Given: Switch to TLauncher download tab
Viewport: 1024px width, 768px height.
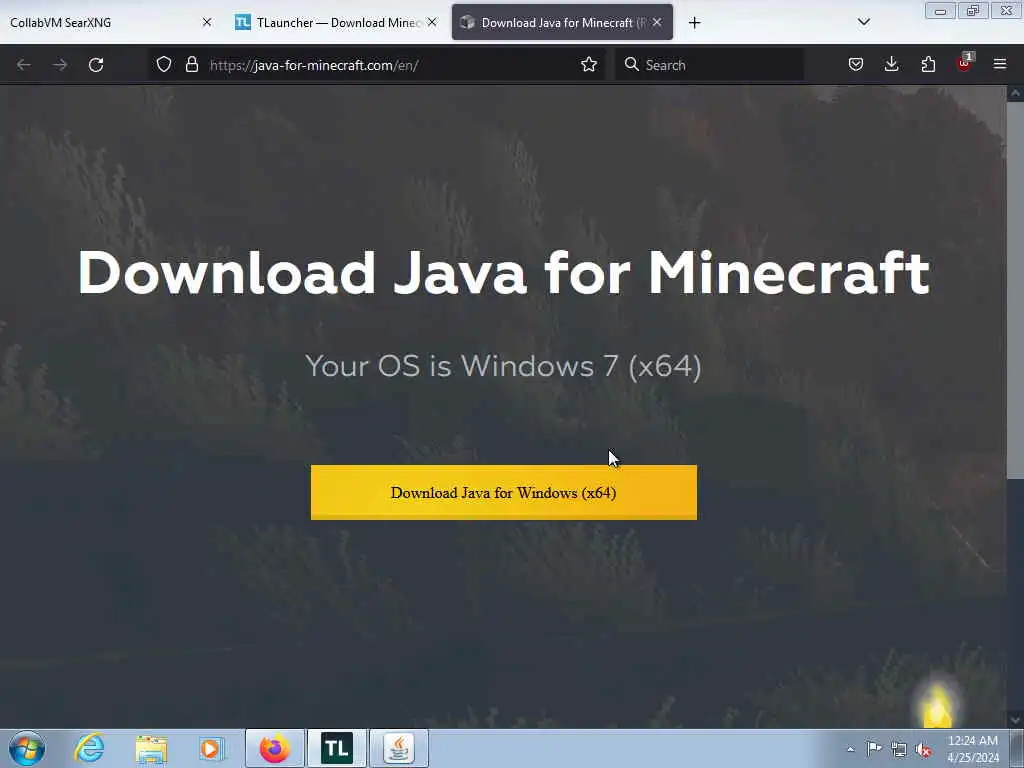Looking at the screenshot, I should tap(336, 22).
